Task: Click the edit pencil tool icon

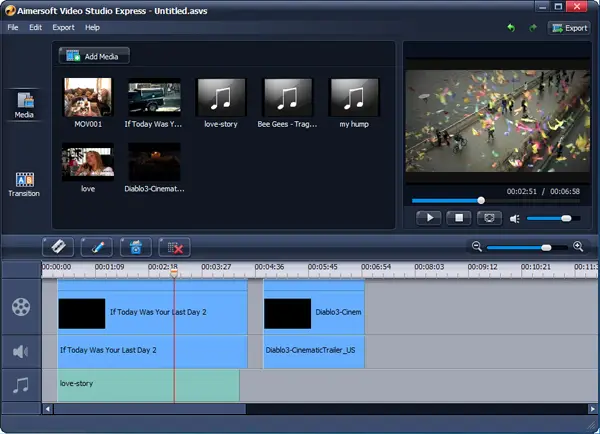Action: [x=98, y=246]
